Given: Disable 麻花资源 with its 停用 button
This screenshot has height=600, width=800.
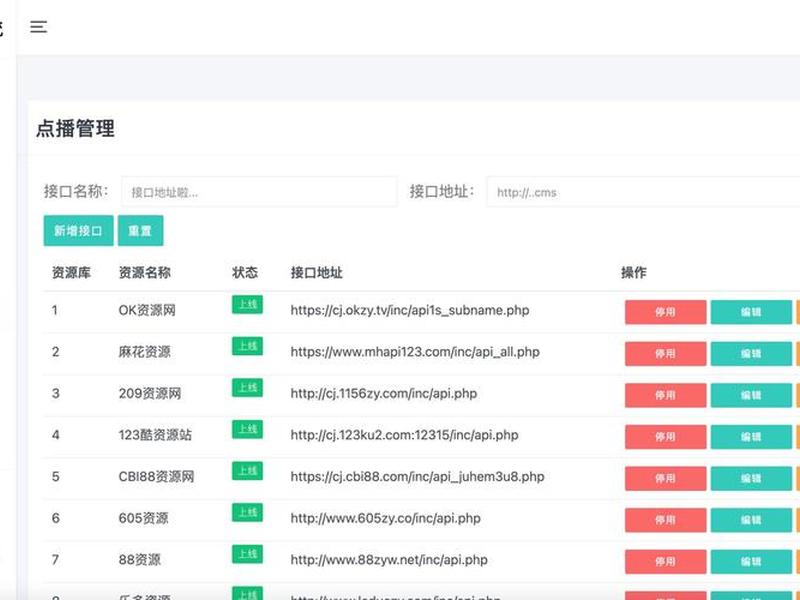Looking at the screenshot, I should tap(665, 354).
